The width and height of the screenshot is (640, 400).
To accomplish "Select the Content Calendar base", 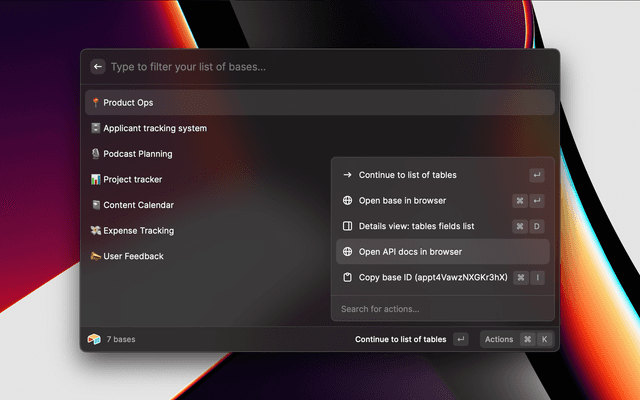I will point(138,205).
